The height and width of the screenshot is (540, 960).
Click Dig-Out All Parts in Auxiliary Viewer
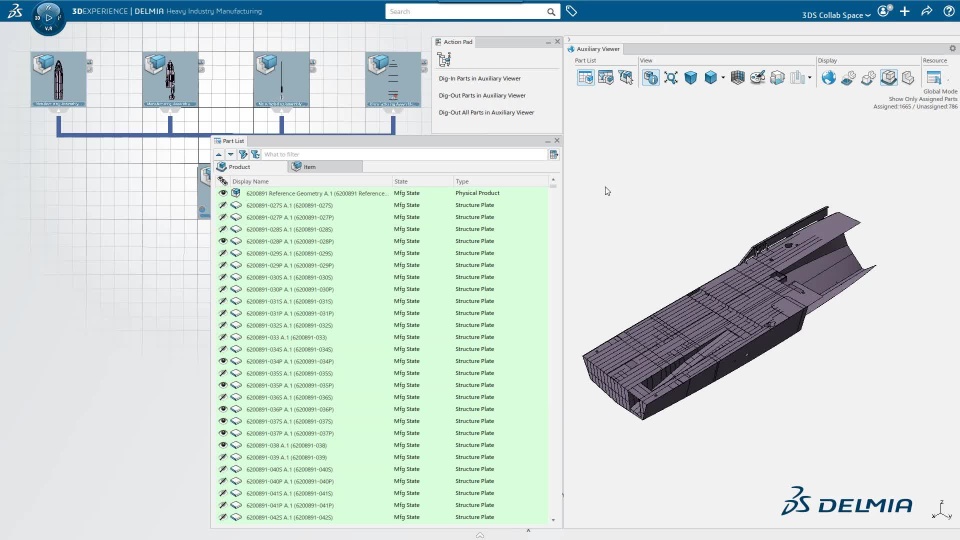pyautogui.click(x=486, y=113)
